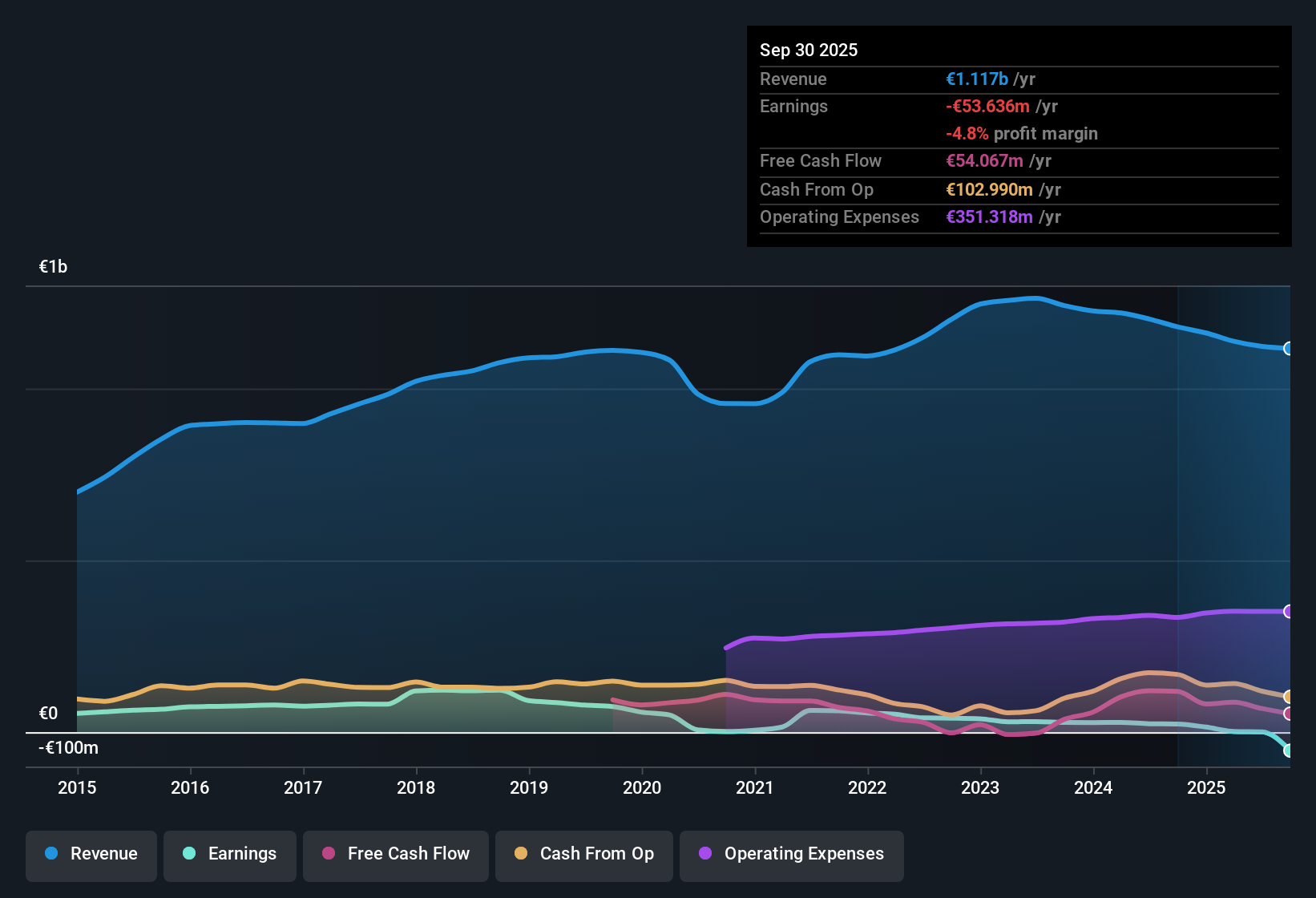Select the 2025 year label on the axis

point(1207,788)
